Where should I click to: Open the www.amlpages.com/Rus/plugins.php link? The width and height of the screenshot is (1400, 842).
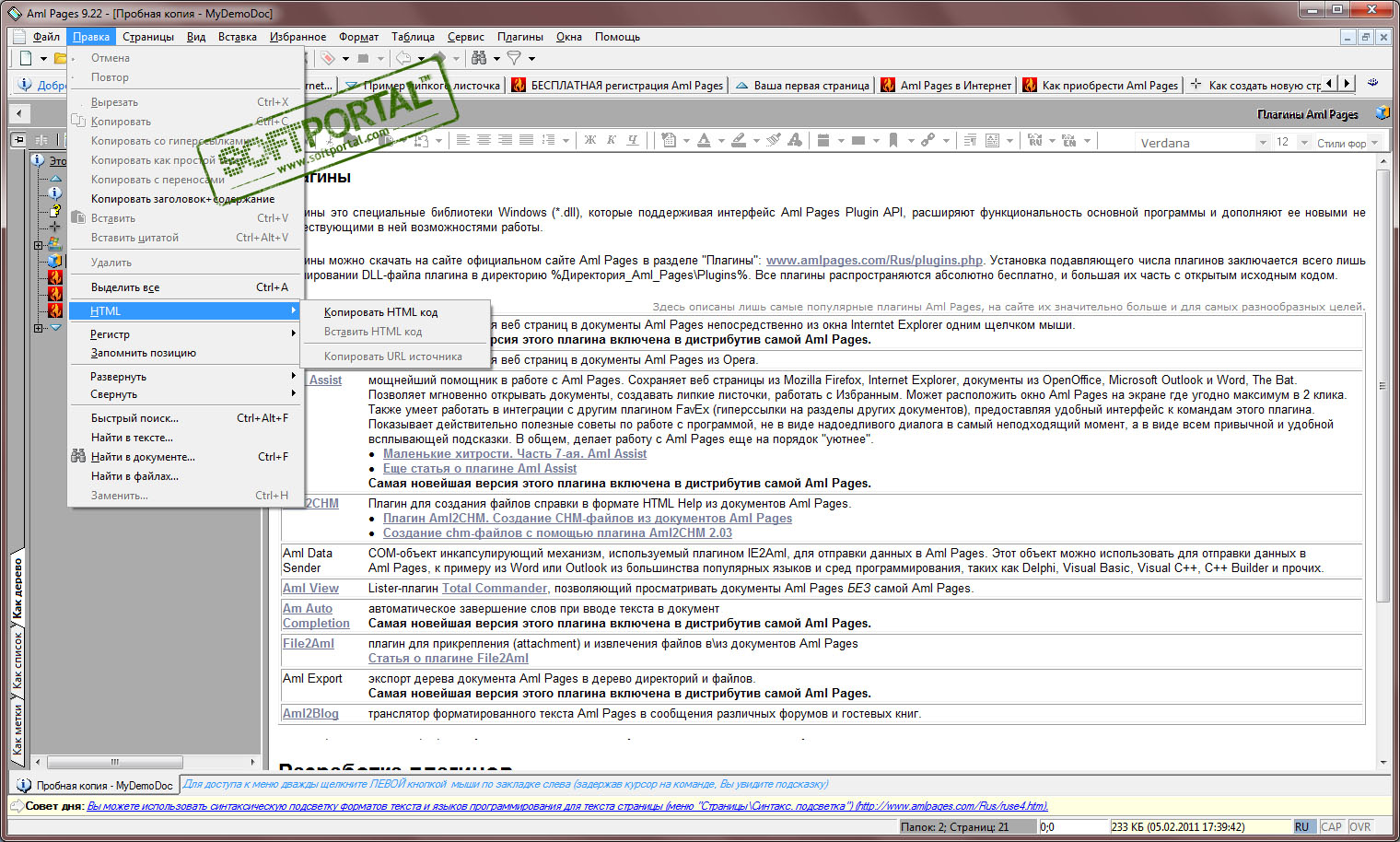click(874, 260)
